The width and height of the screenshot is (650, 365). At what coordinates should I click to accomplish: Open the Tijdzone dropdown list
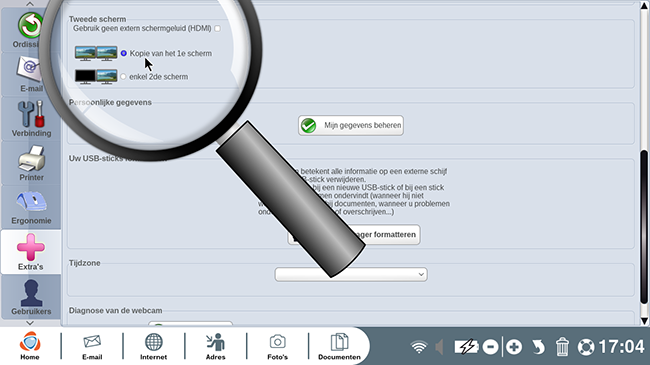coord(351,274)
